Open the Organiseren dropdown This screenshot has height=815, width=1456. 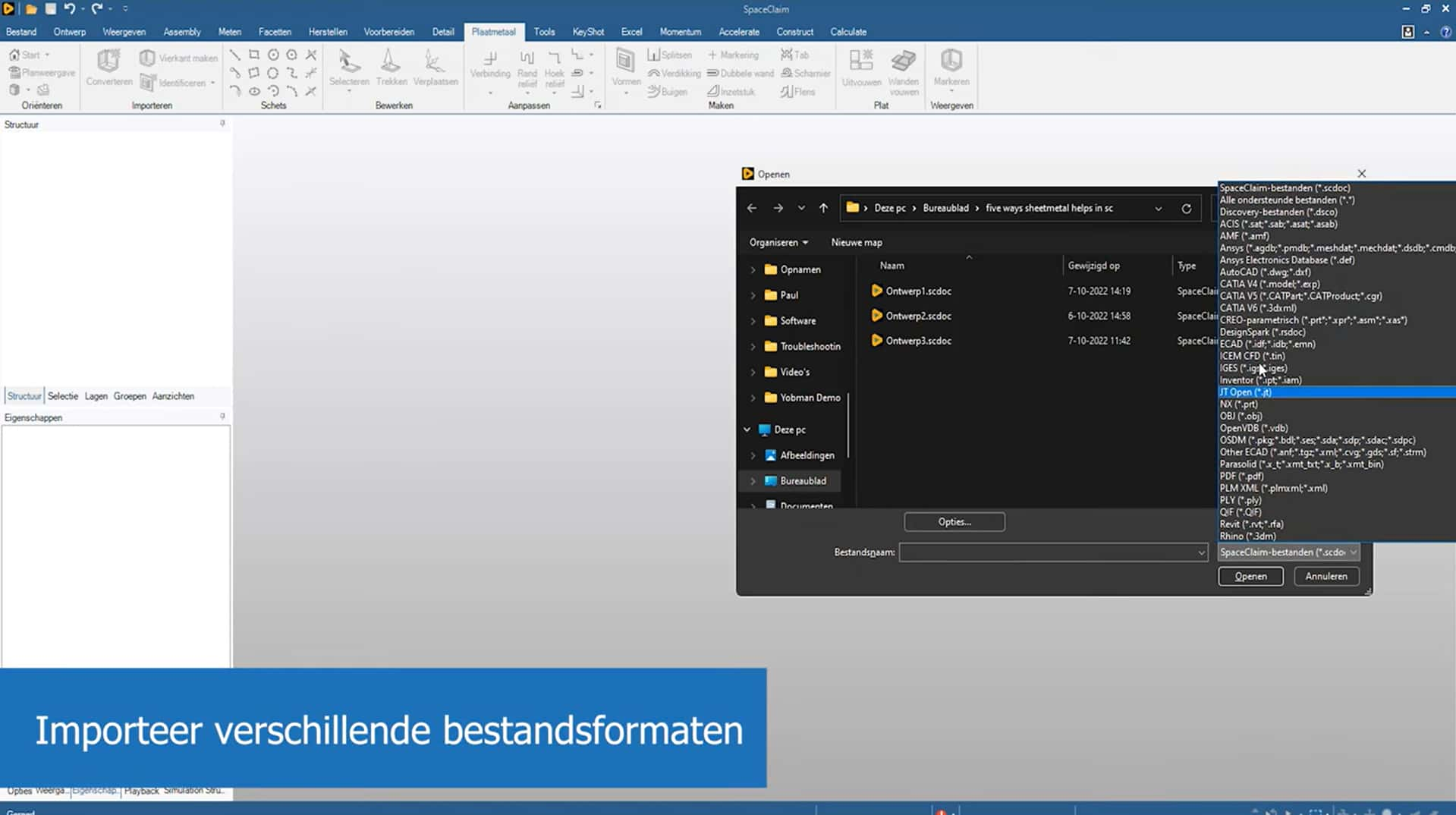778,242
